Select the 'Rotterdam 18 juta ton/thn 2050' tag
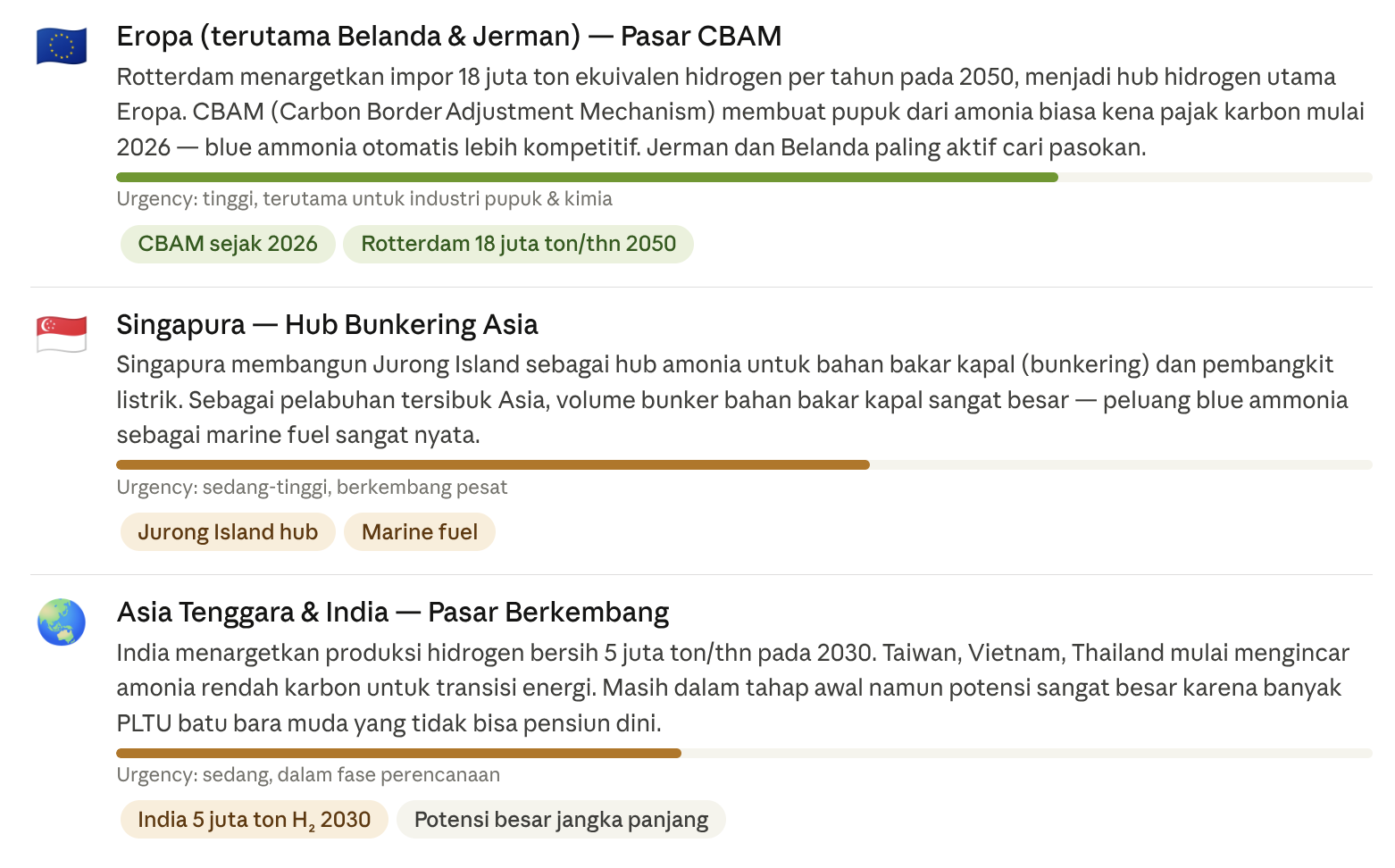Viewport: 1395px width, 868px height. (518, 244)
